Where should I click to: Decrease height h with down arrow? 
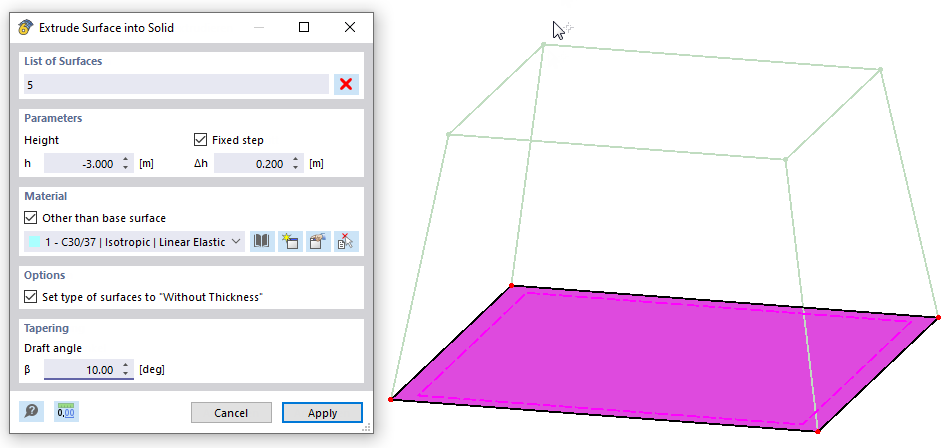point(125,168)
